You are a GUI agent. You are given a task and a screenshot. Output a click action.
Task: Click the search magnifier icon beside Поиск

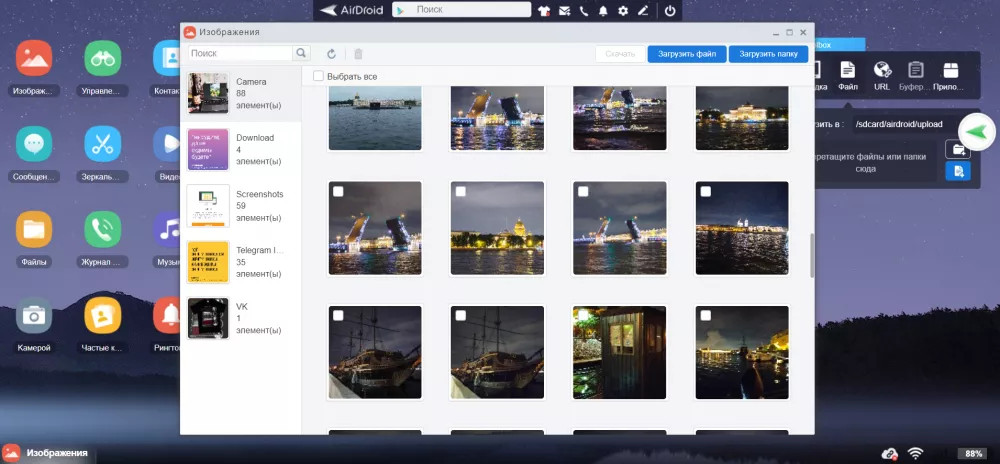[x=301, y=53]
